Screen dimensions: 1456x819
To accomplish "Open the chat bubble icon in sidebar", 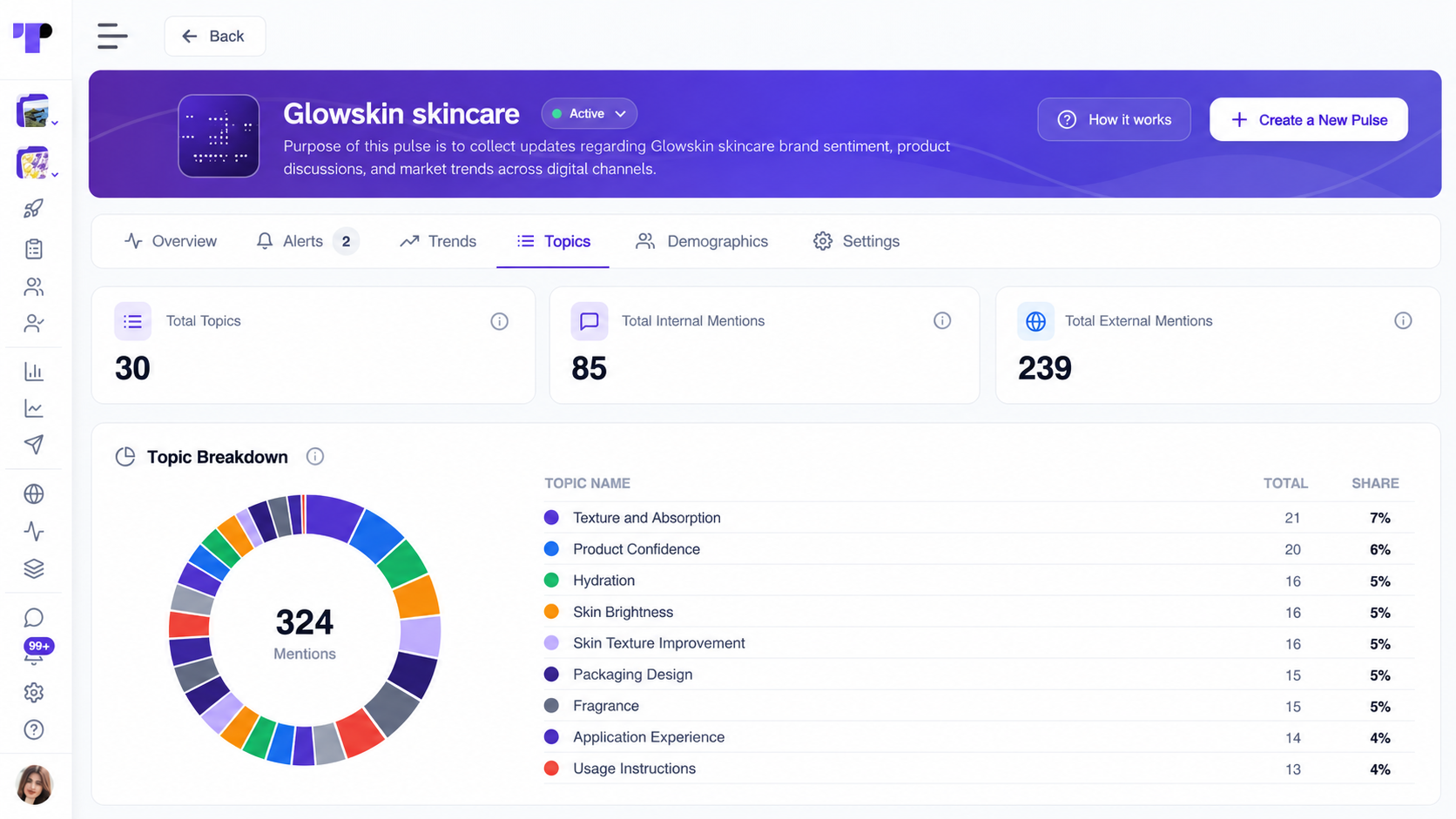I will [x=34, y=618].
